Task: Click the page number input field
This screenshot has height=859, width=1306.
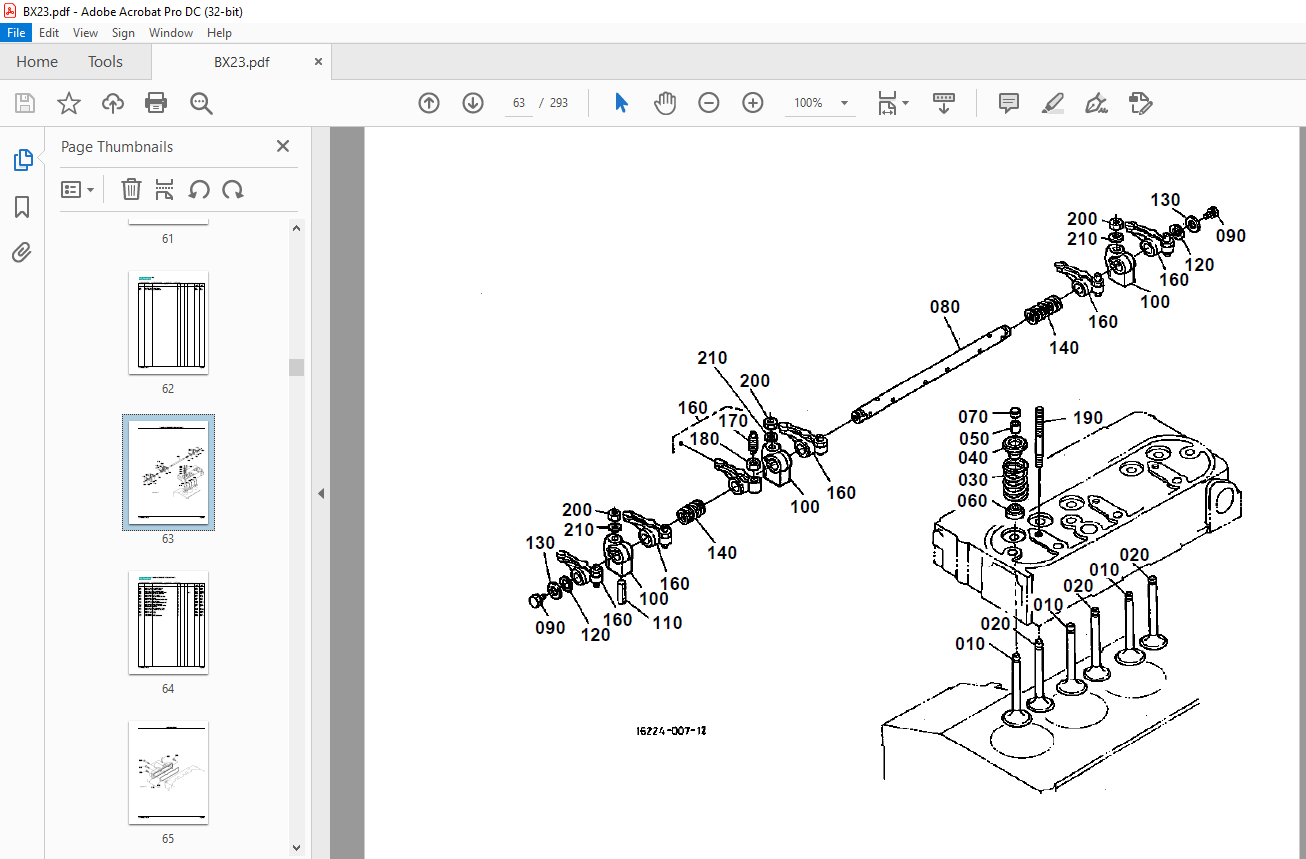Action: point(519,103)
